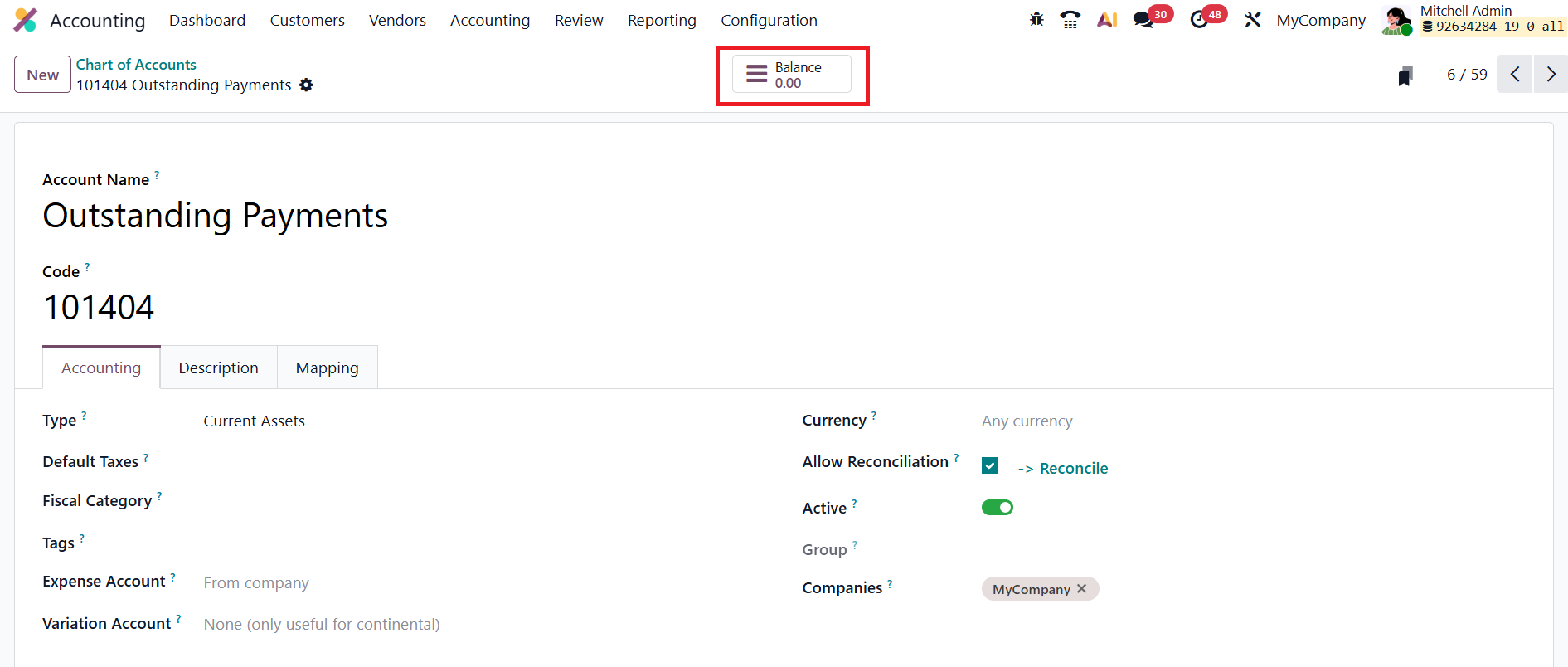Open the MyCompany company switcher
This screenshot has width=1568, height=667.
(1320, 20)
